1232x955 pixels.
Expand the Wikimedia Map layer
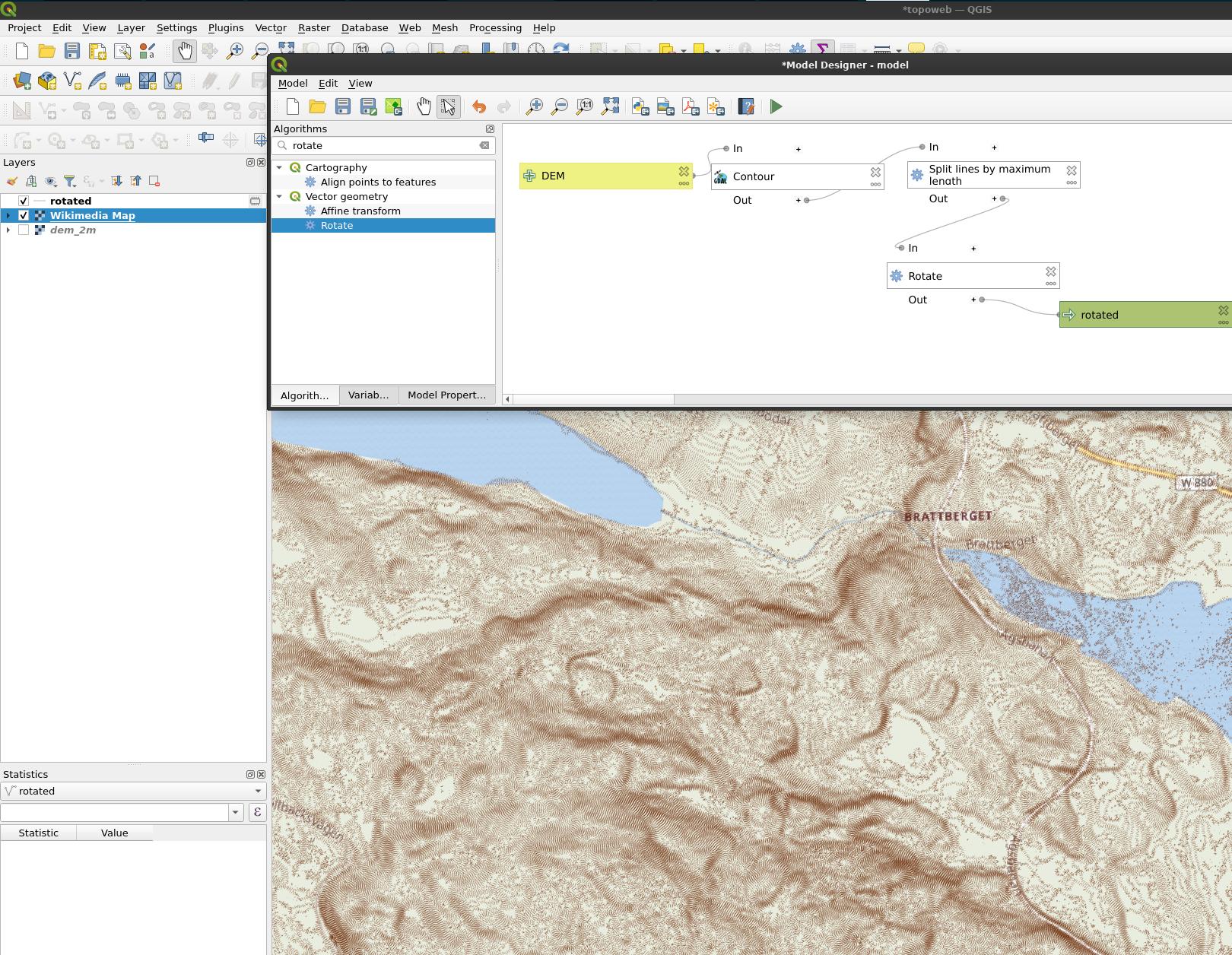(8, 215)
